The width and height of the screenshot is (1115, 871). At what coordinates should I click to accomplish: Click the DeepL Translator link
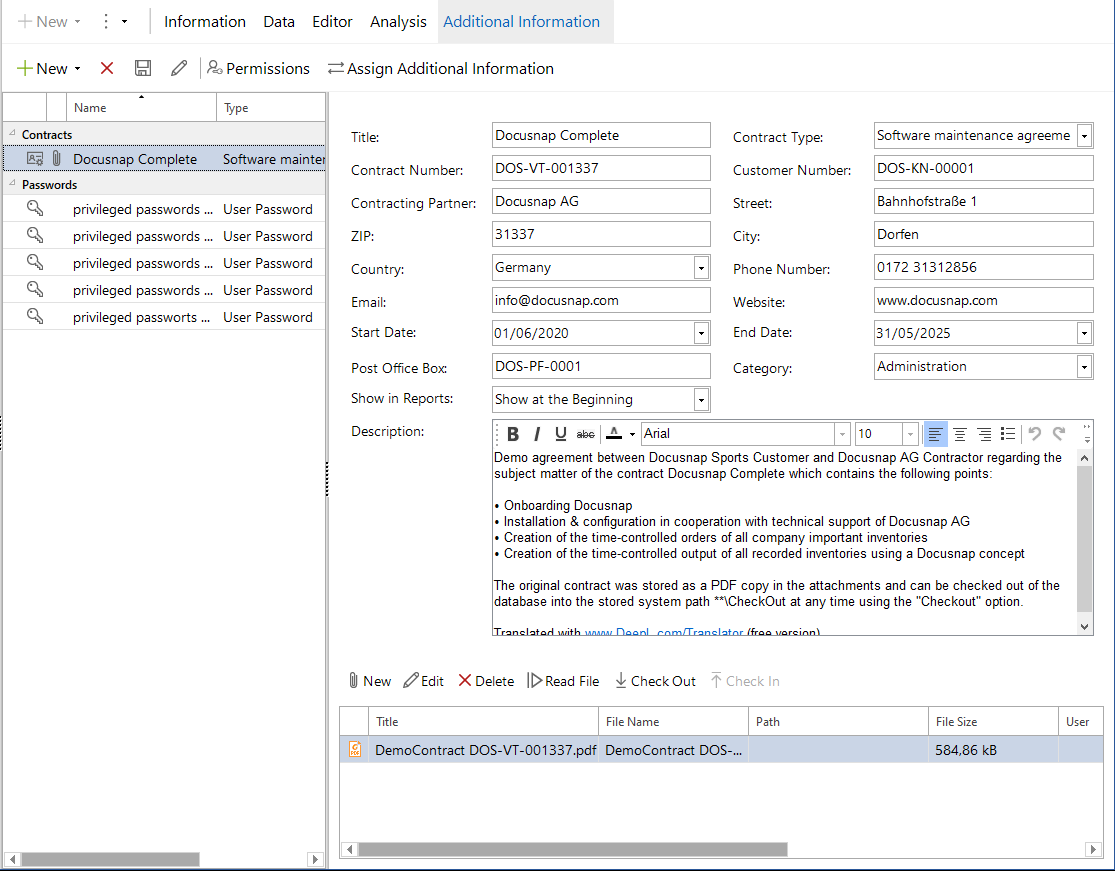(663, 631)
